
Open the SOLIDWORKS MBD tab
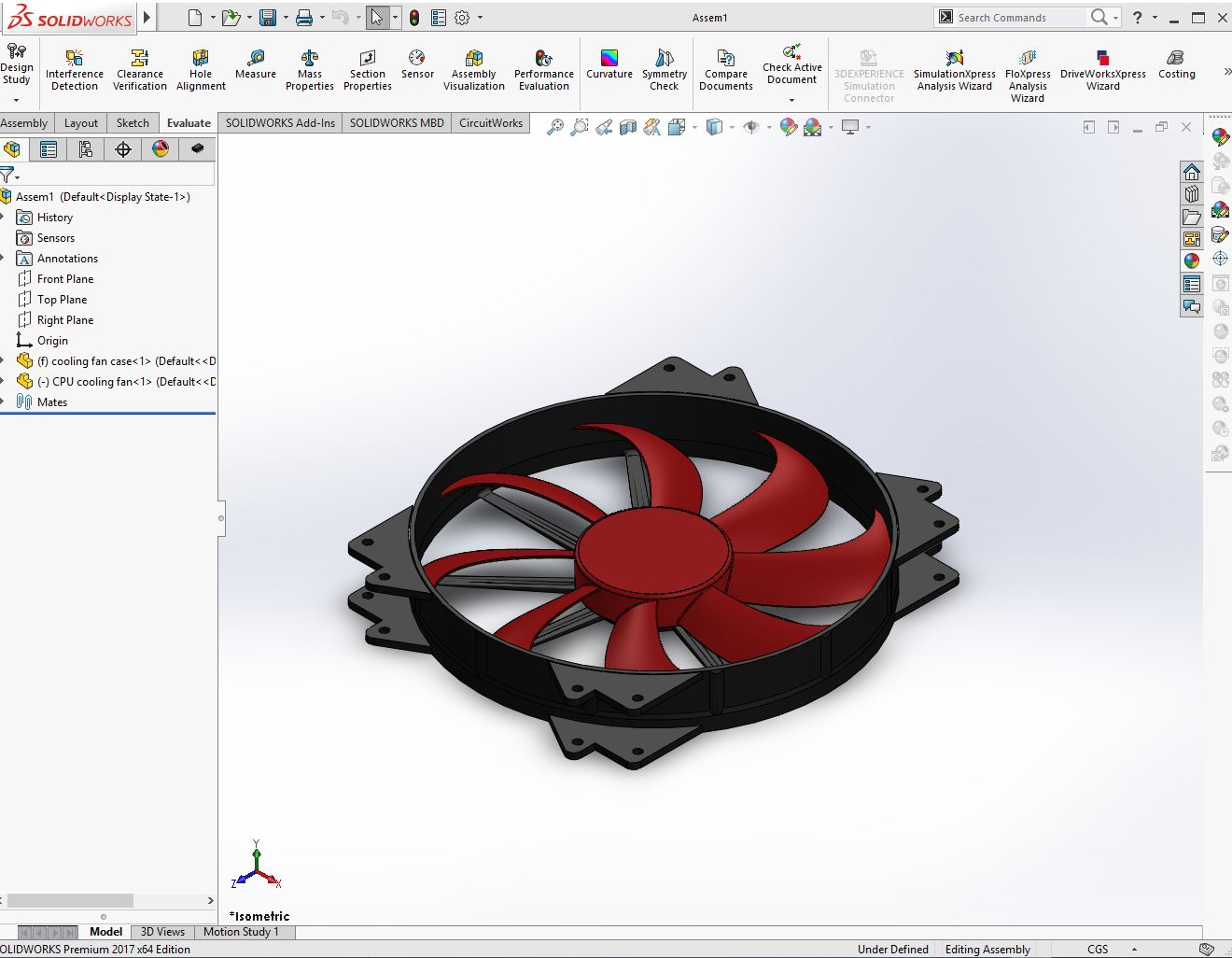(397, 123)
